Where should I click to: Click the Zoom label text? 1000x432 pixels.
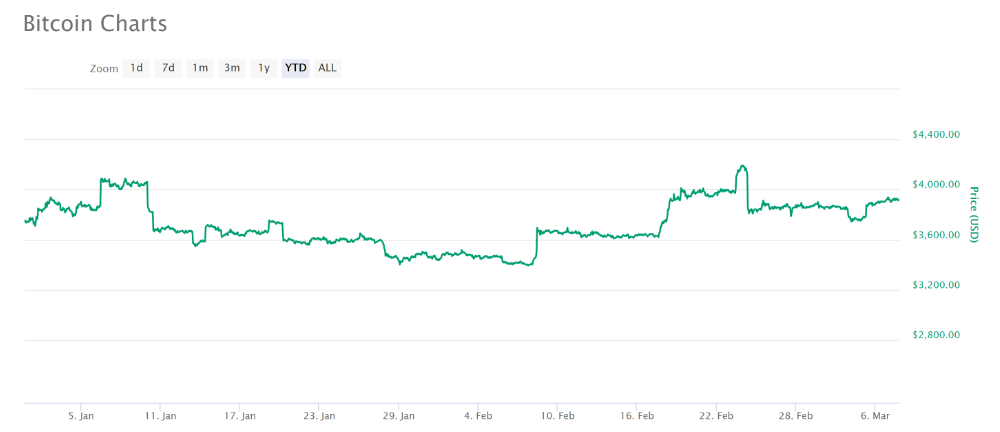(104, 69)
